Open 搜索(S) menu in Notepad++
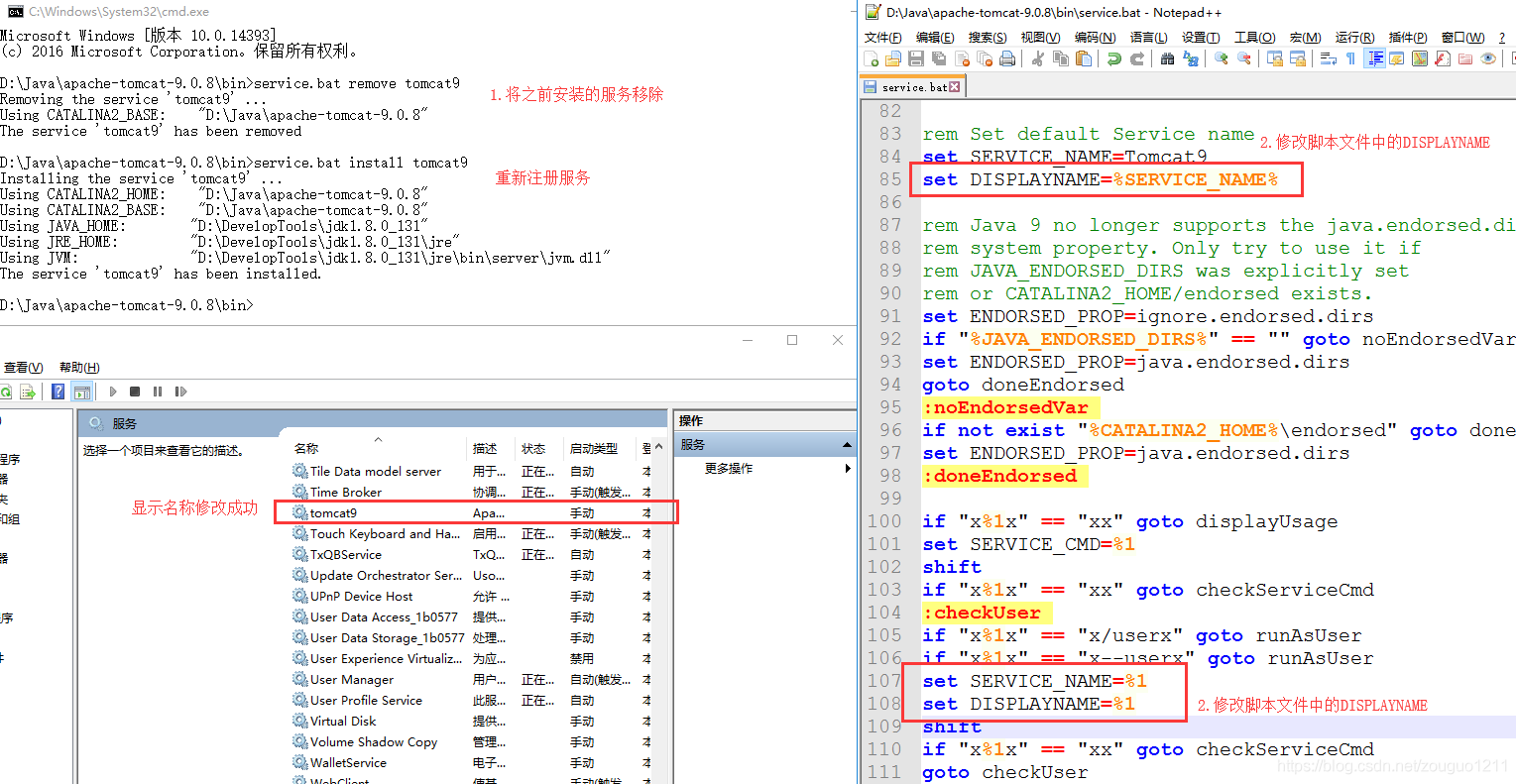1516x784 pixels. click(988, 38)
